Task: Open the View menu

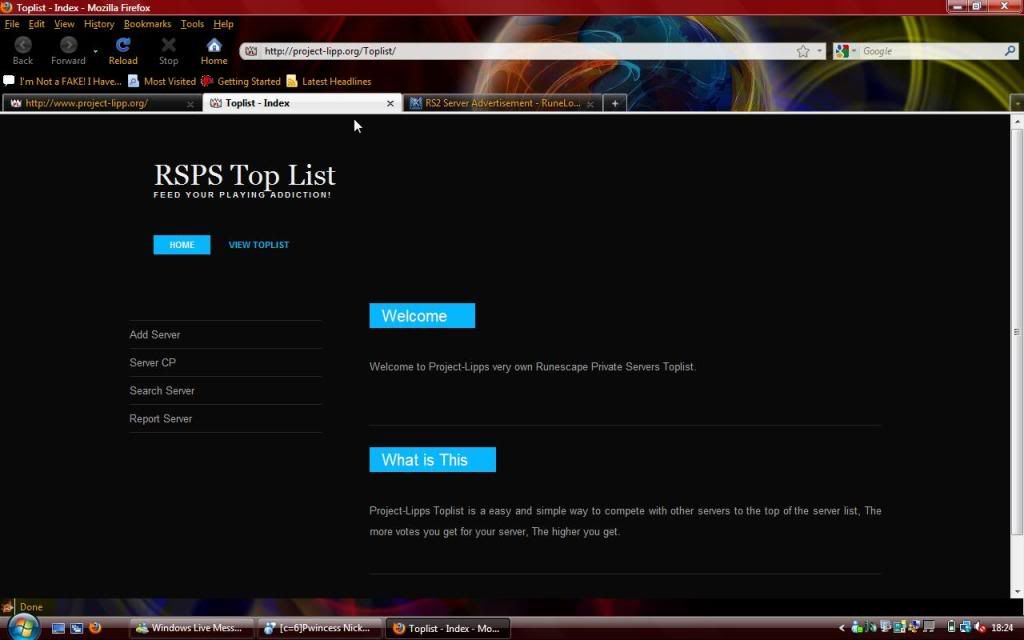Action: pos(64,24)
